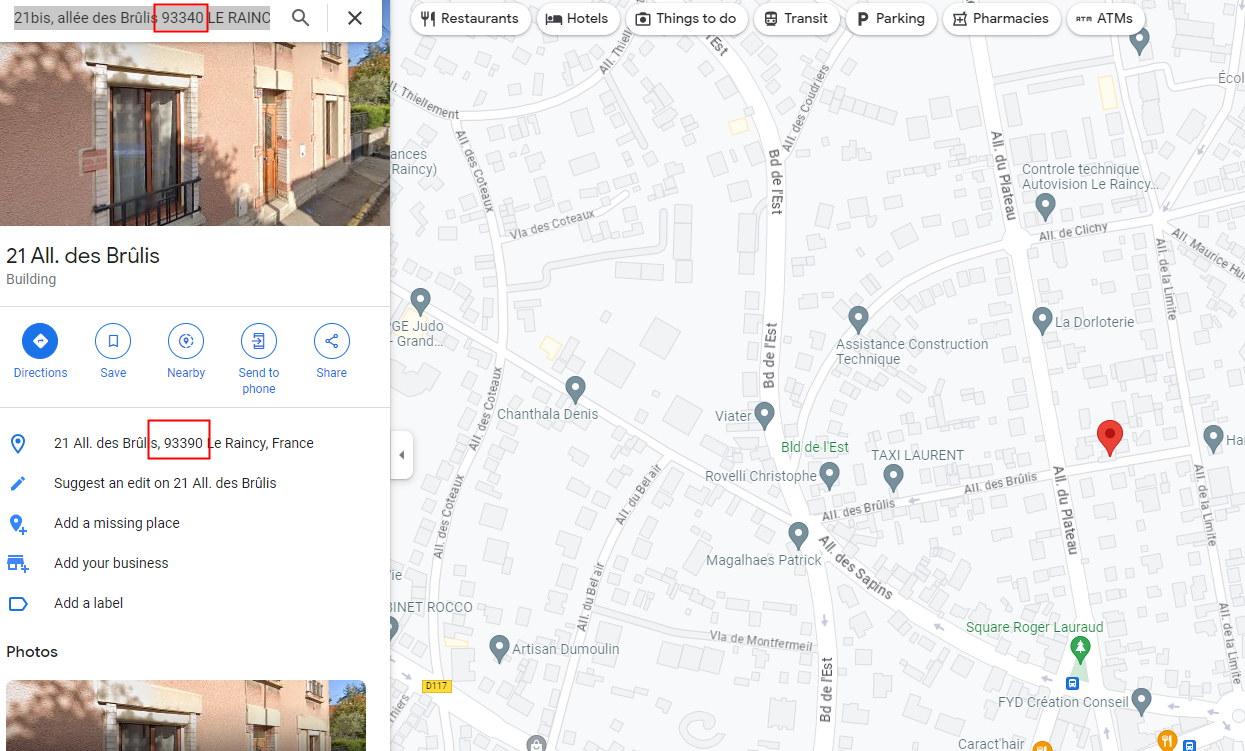This screenshot has height=751, width=1245.
Task: Clear the search with the X icon
Action: tap(355, 18)
